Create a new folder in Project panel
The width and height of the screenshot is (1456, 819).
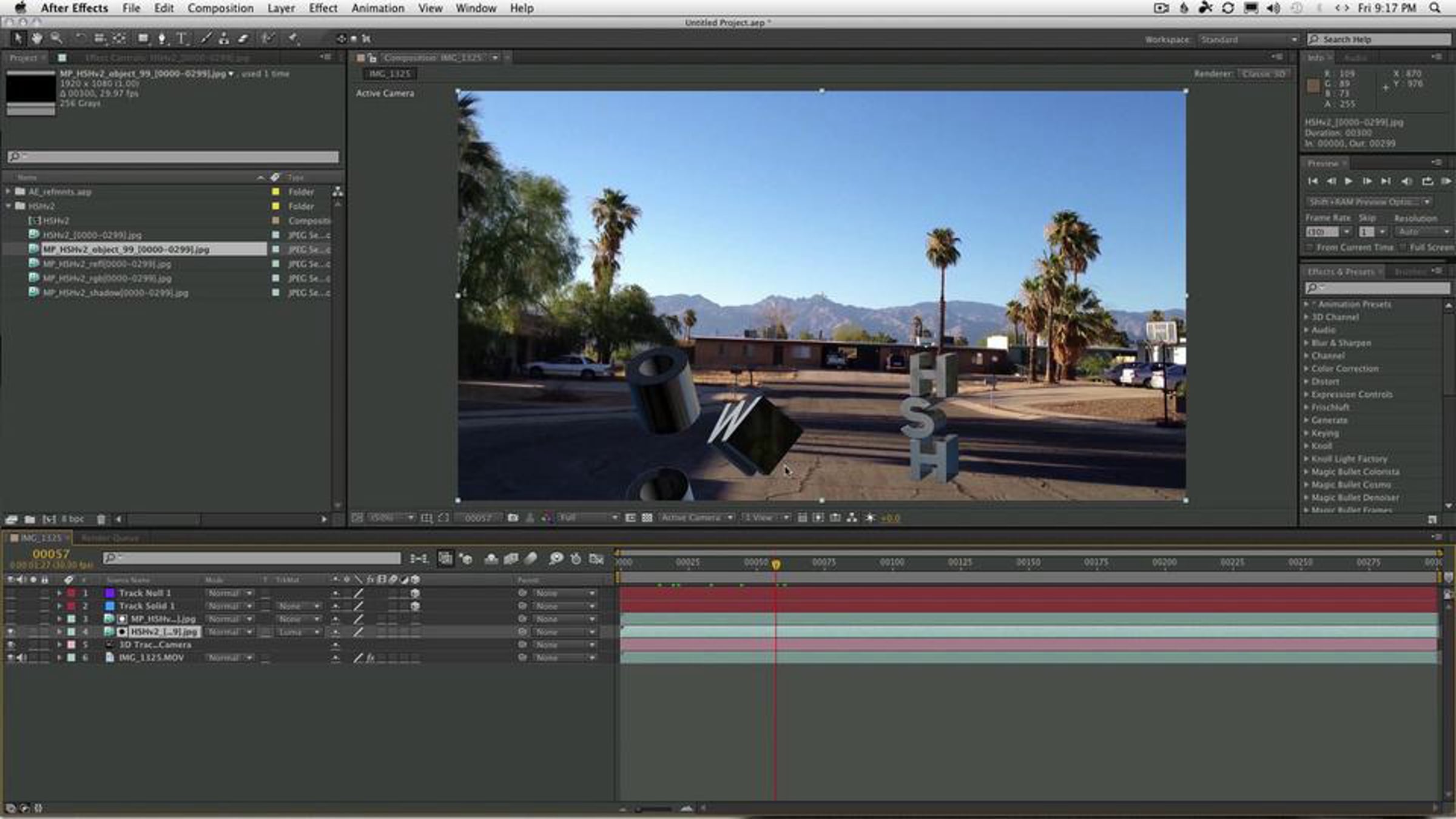tap(30, 519)
